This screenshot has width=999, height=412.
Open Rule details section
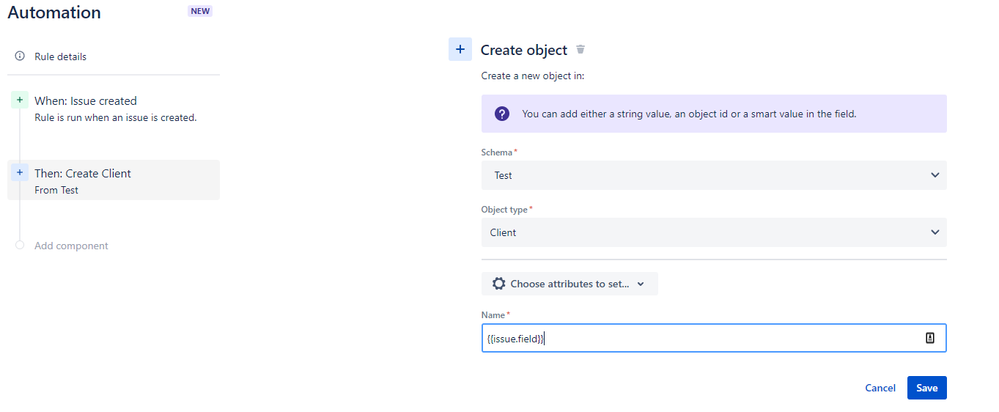point(61,56)
